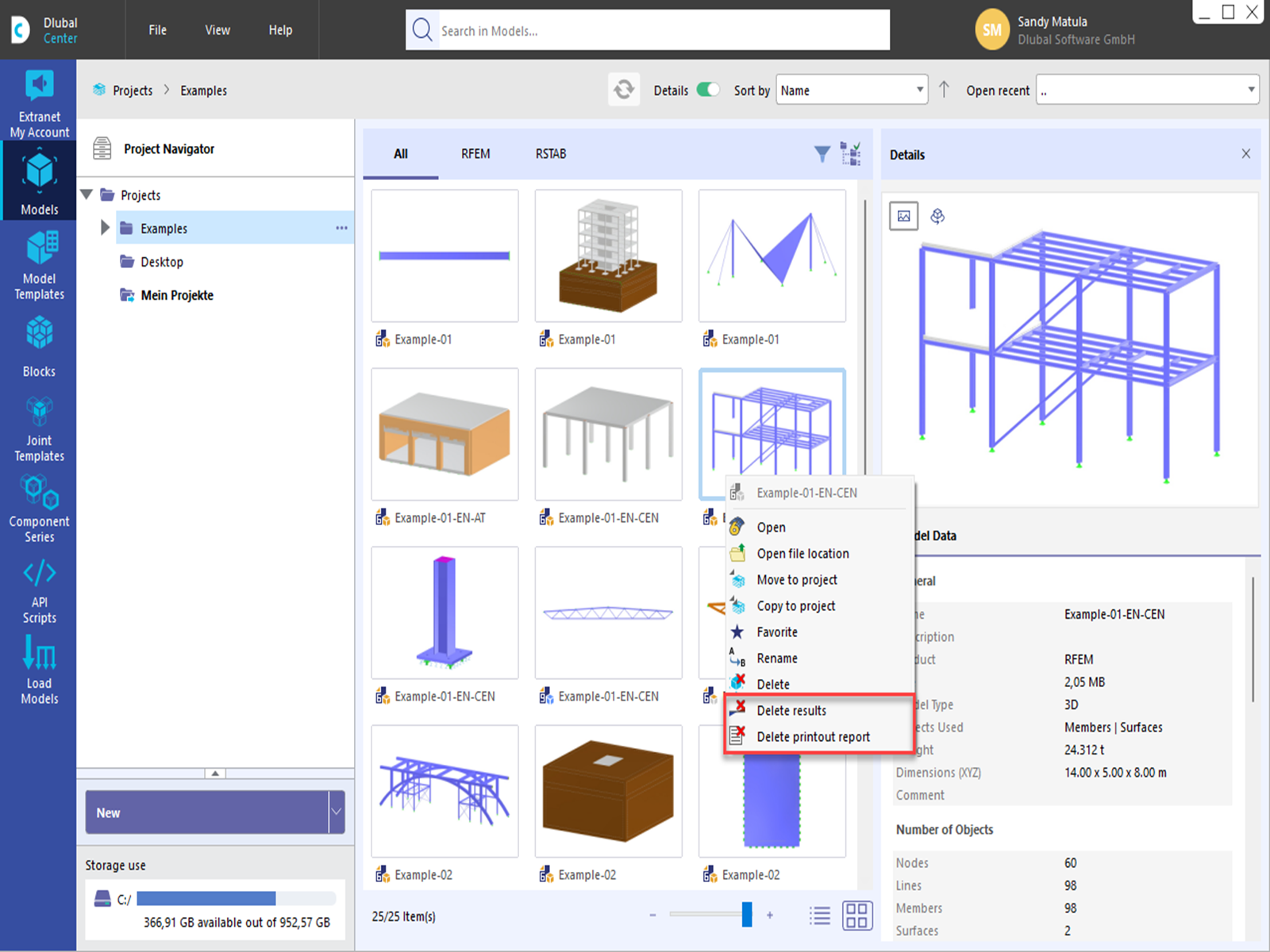Open Model Templates in the sidebar
1270x952 pixels.
[38, 265]
